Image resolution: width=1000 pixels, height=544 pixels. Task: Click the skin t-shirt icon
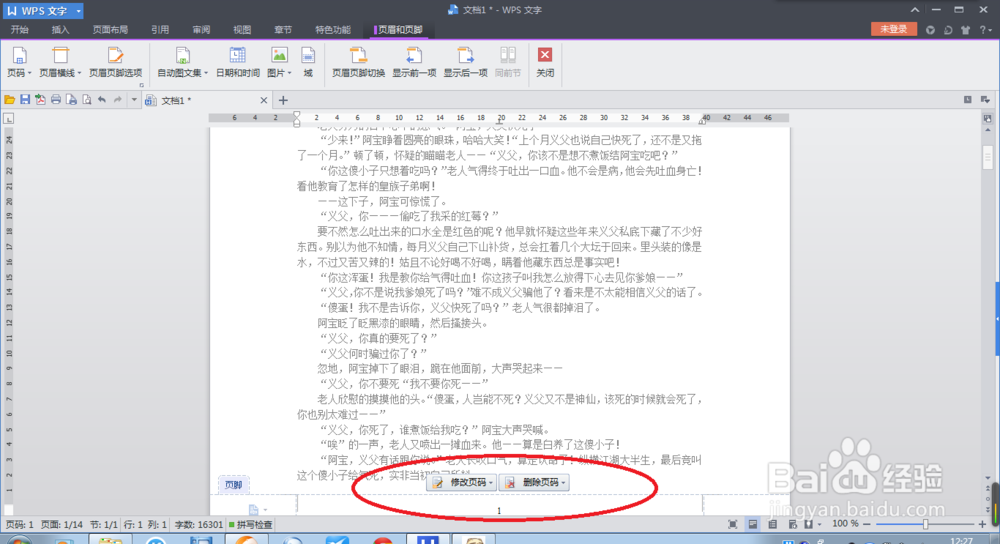point(966,30)
